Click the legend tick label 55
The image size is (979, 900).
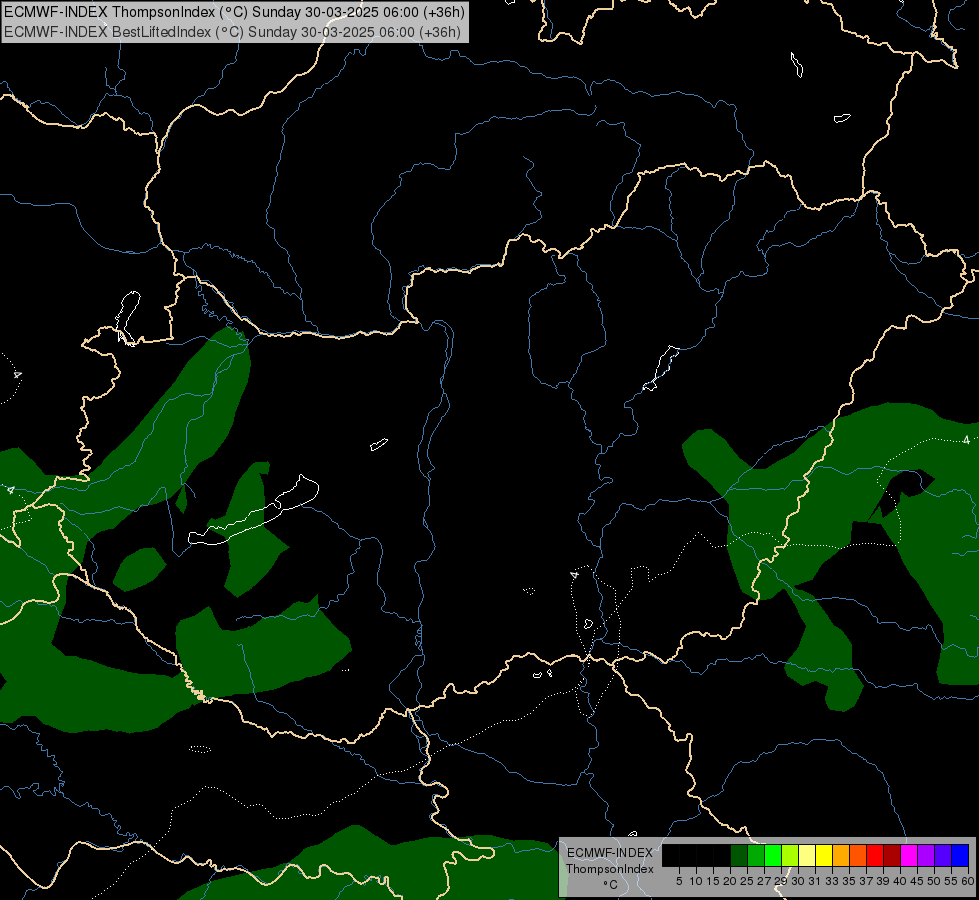pos(951,881)
